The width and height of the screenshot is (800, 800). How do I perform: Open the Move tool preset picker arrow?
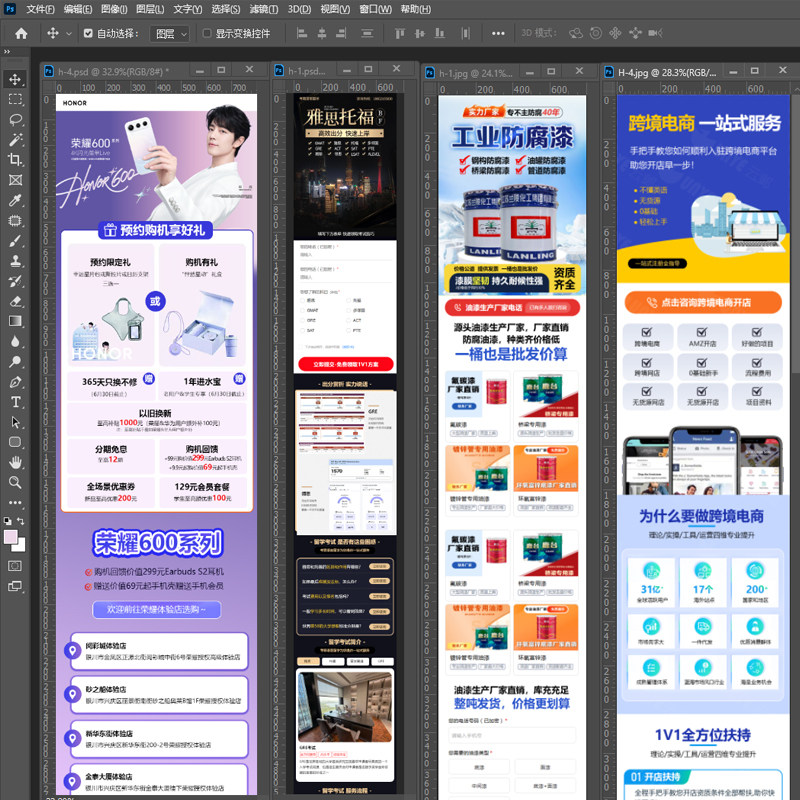[69, 34]
